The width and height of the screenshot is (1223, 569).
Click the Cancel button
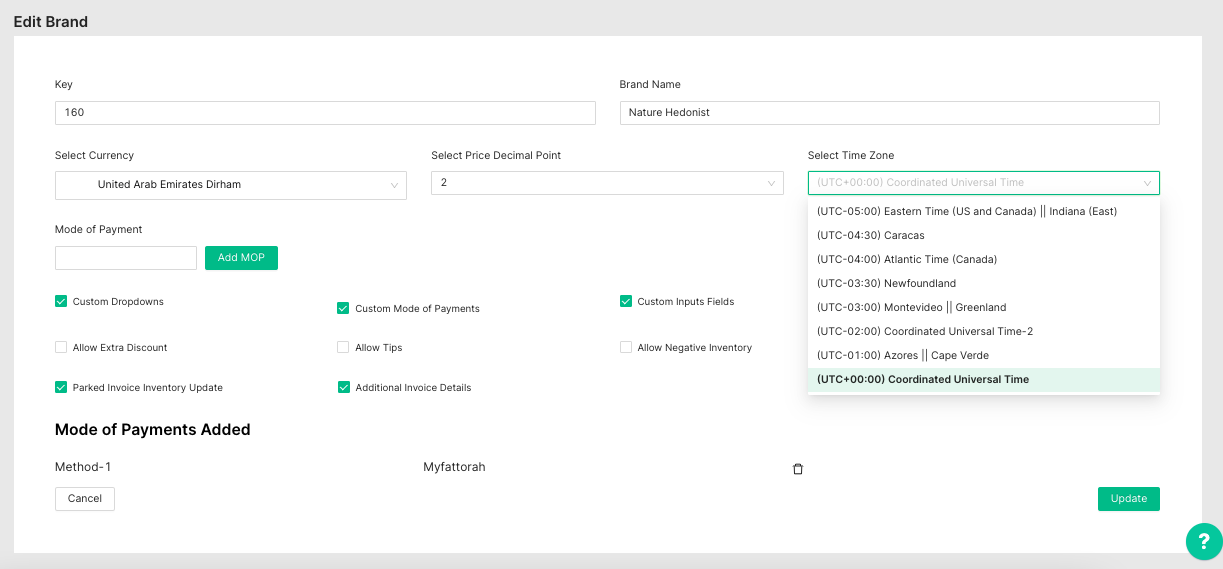click(x=85, y=499)
